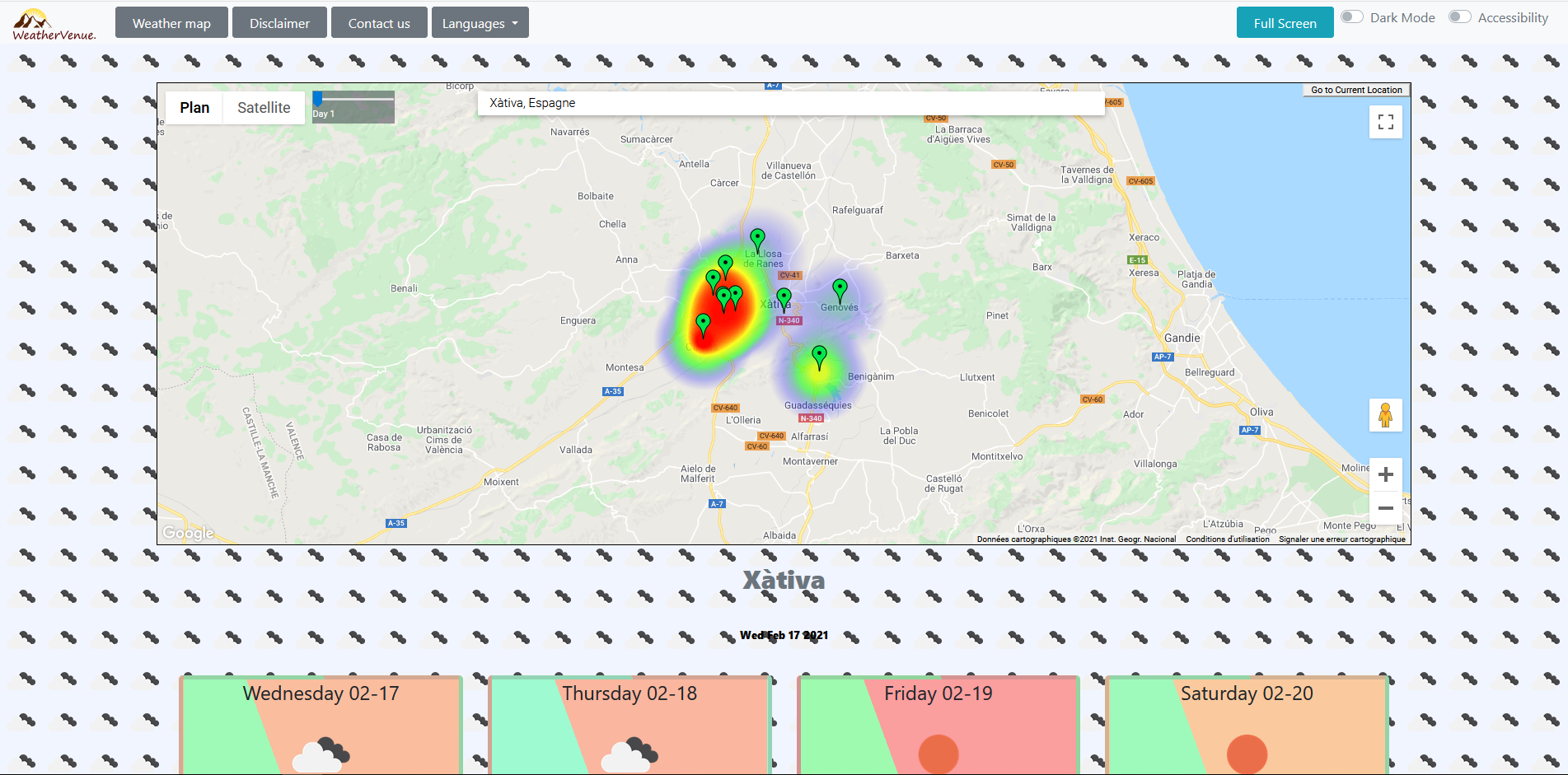The width and height of the screenshot is (1568, 775).
Task: Select the green marker at Genovés
Action: [840, 292]
